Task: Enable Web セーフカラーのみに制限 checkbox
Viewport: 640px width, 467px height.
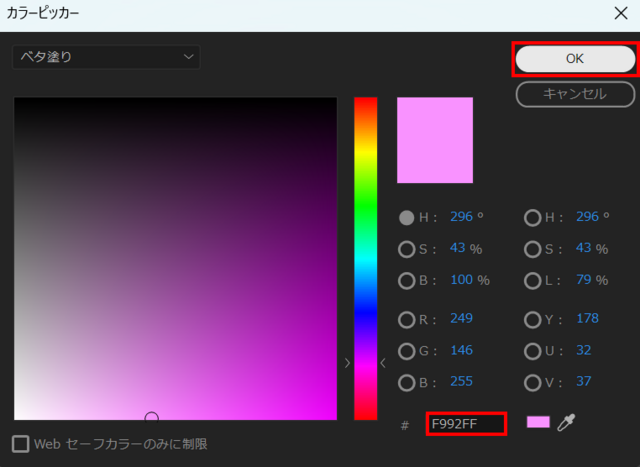Action: (x=21, y=443)
